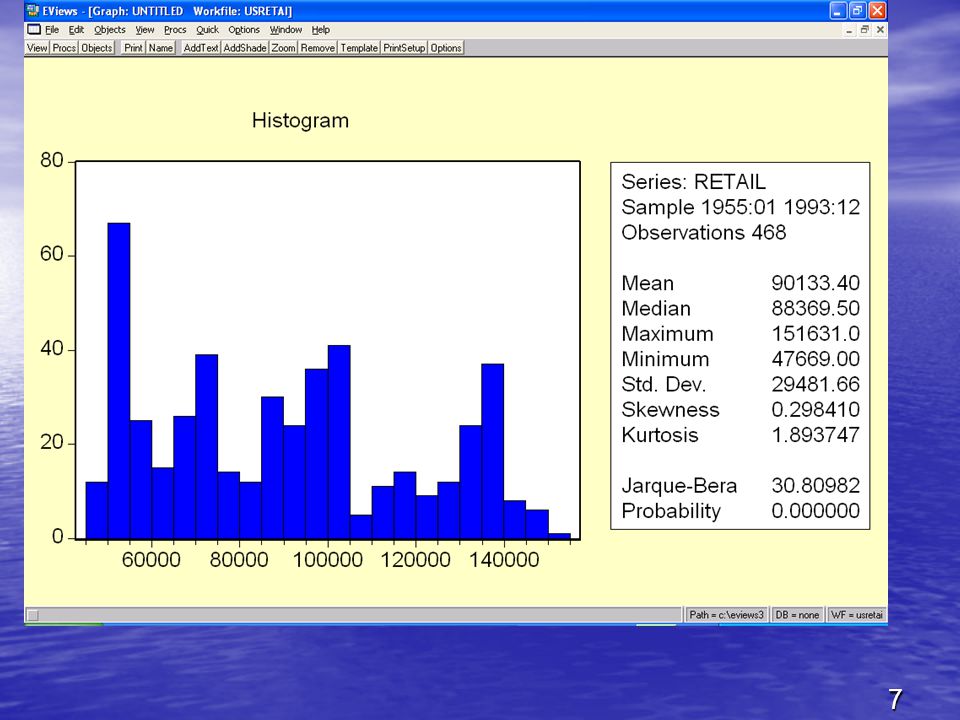Click the 40 y-axis label
The height and width of the screenshot is (720, 960).
[x=51, y=349]
